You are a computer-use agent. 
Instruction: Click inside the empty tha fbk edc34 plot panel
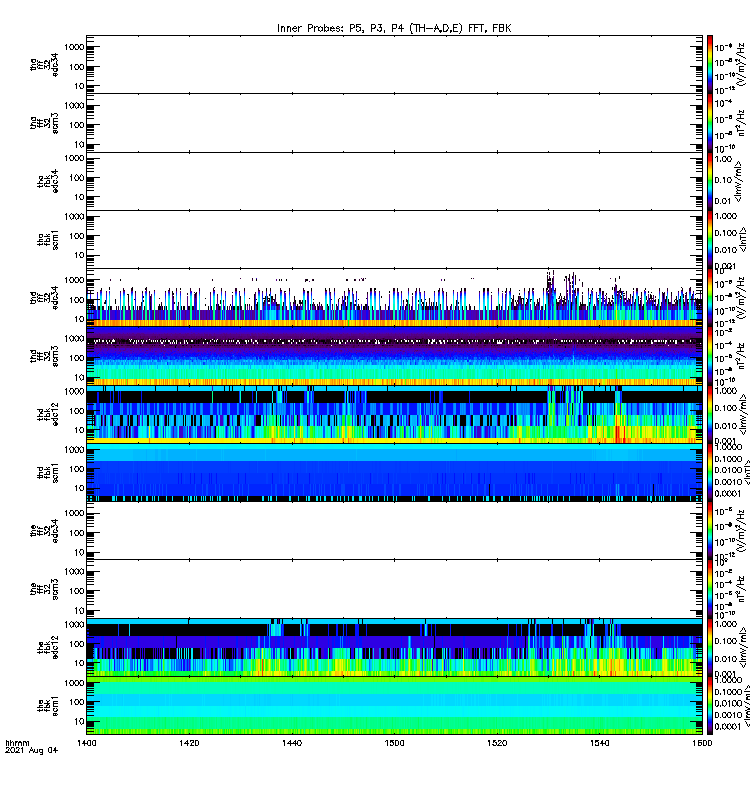pos(394,181)
